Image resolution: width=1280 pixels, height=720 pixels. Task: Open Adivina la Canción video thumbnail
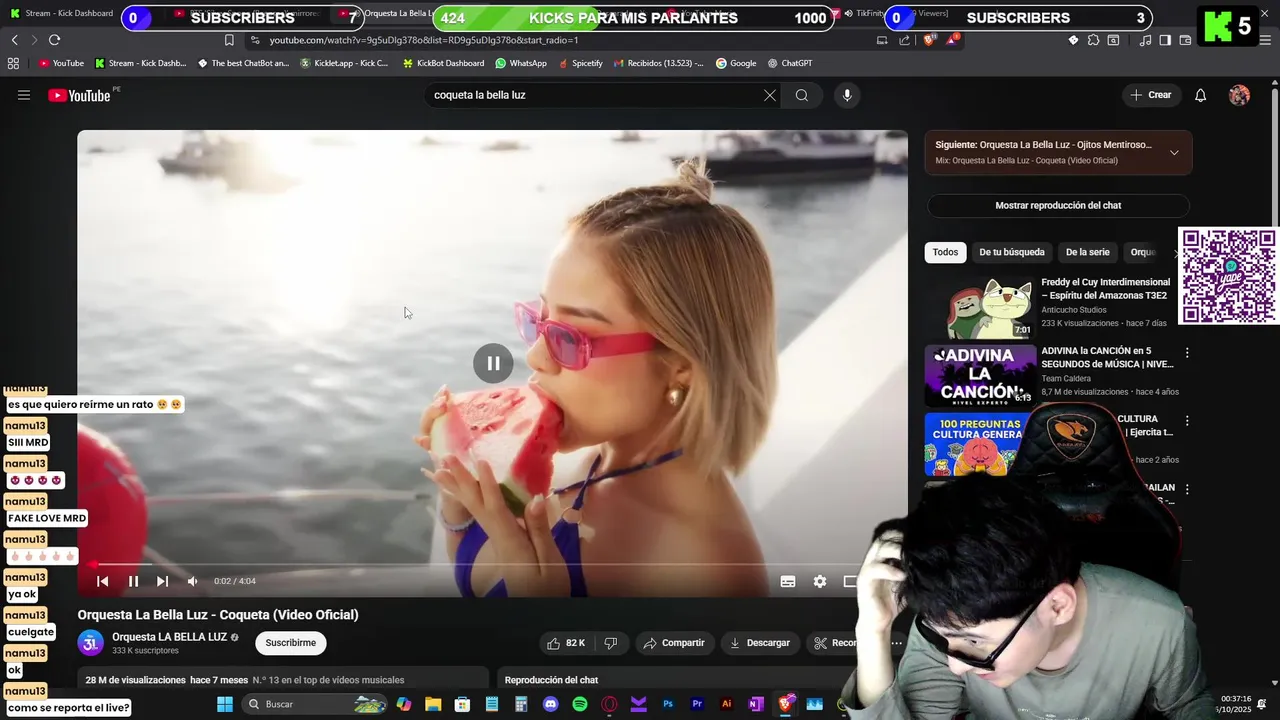(979, 375)
